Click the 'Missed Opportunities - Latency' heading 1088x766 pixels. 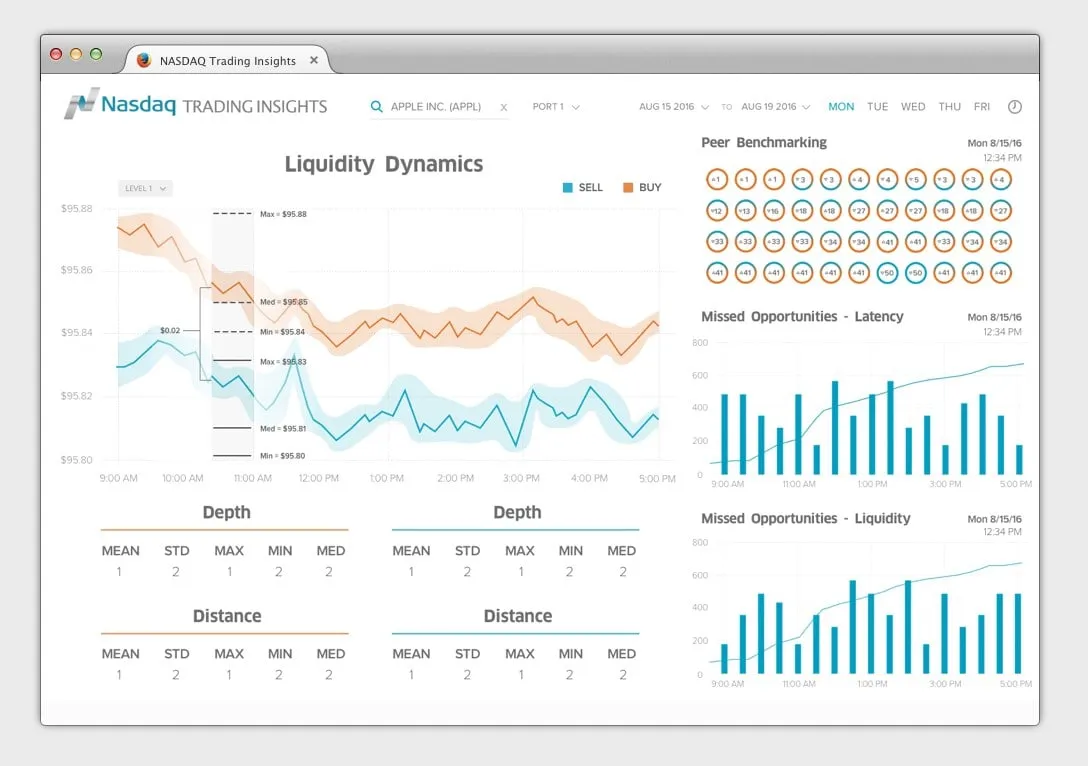pyautogui.click(x=802, y=316)
